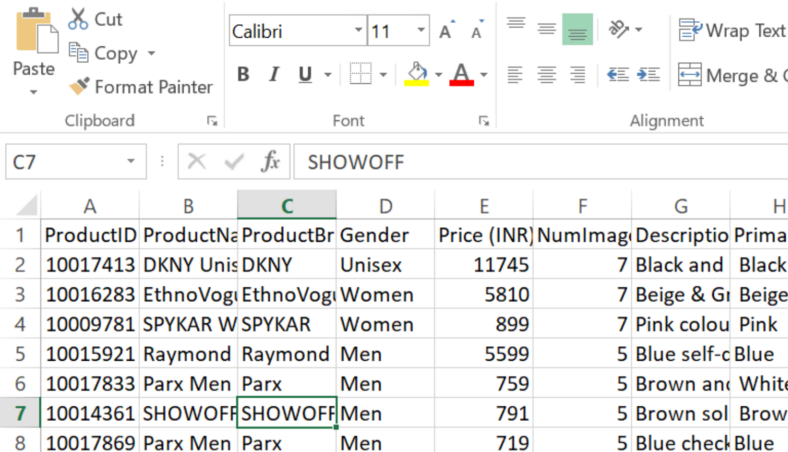Image resolution: width=788 pixels, height=452 pixels.
Task: Open the Paste options dropdown arrow
Action: click(x=34, y=92)
